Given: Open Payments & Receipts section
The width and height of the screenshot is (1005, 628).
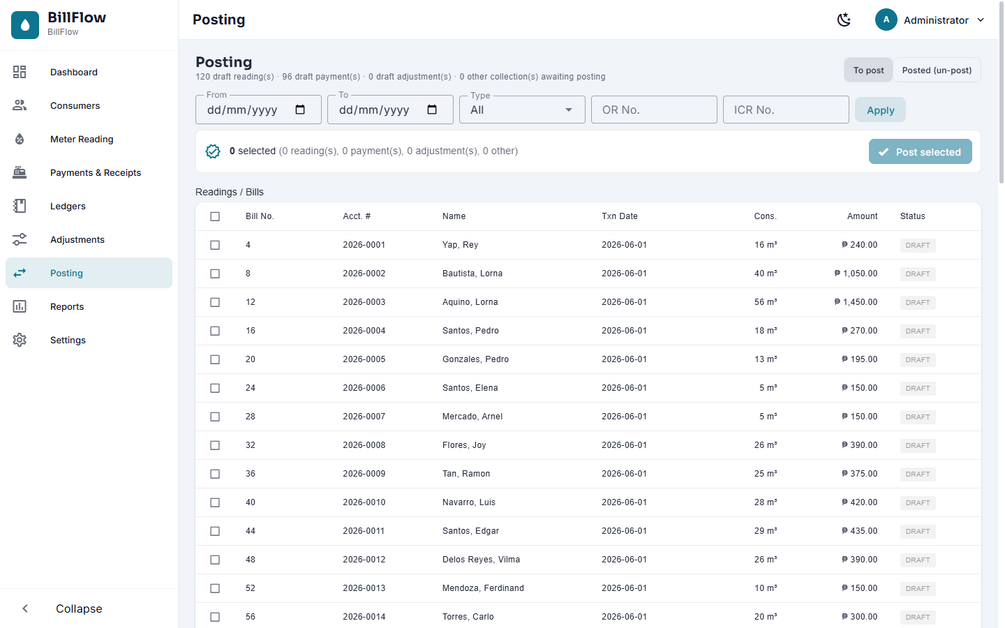Looking at the screenshot, I should click(x=89, y=172).
